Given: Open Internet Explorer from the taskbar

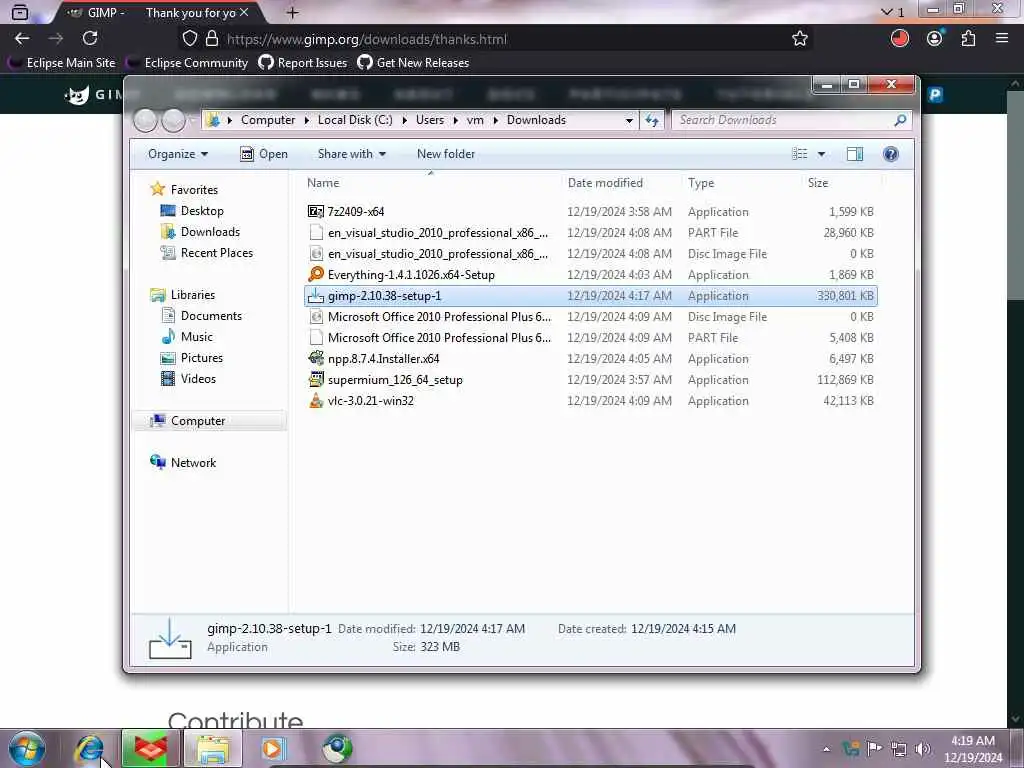Looking at the screenshot, I should [89, 748].
